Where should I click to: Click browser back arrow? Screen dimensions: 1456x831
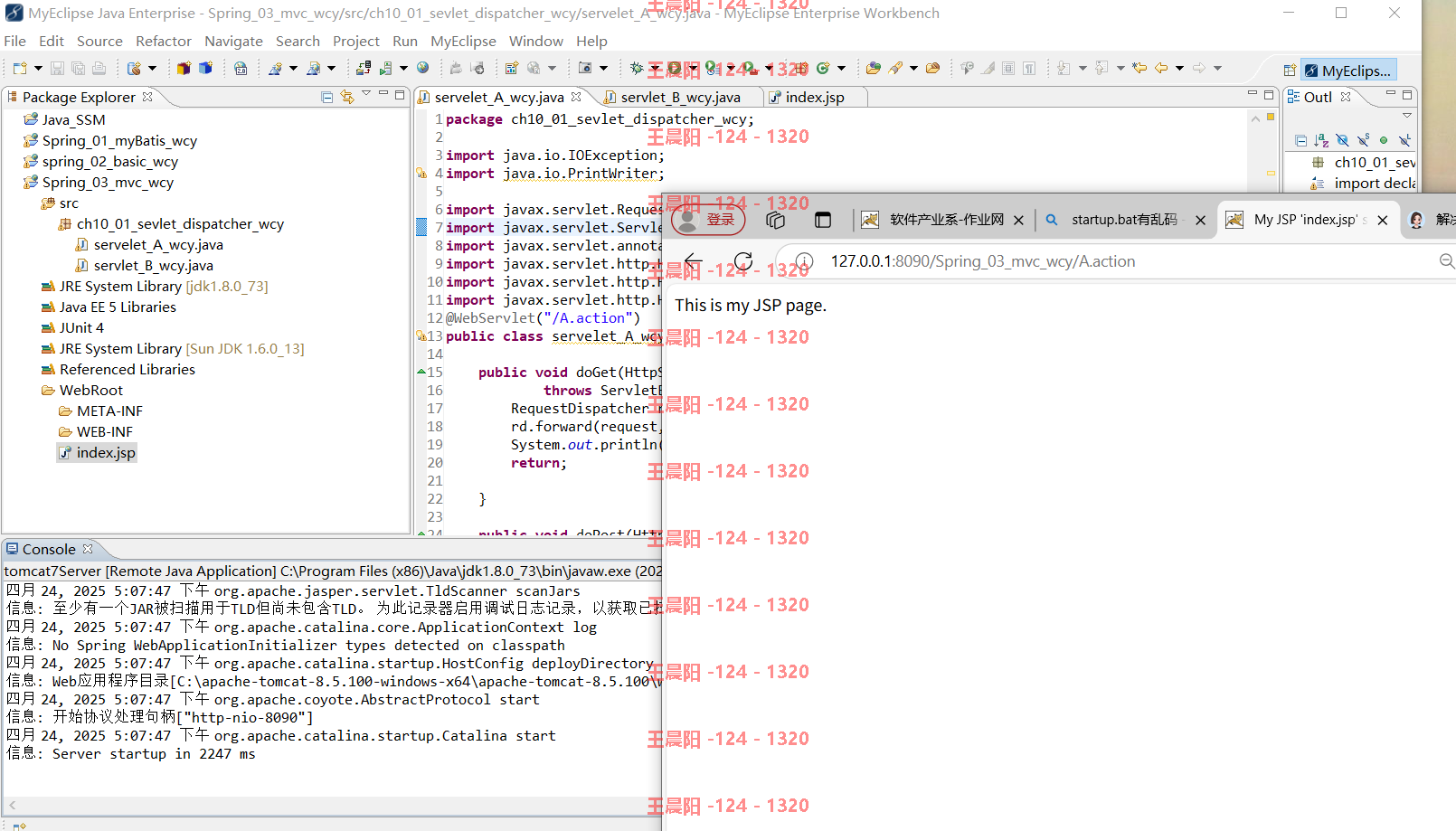[694, 261]
